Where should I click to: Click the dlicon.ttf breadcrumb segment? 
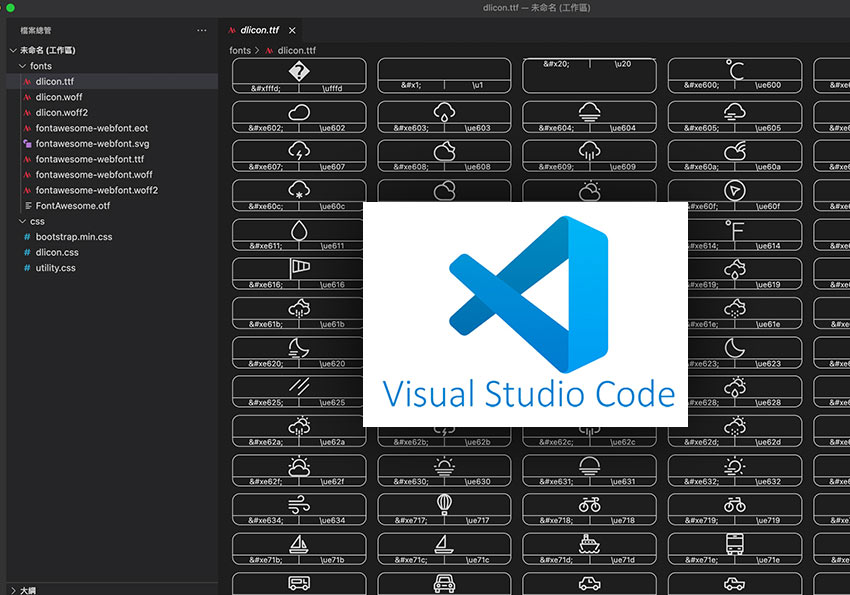pos(297,50)
